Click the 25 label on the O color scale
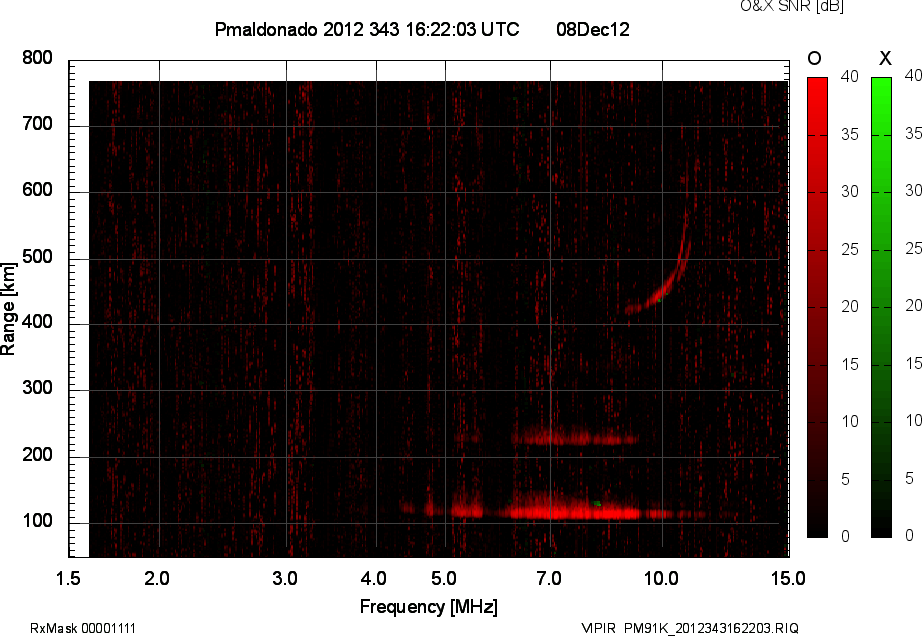 [x=849, y=250]
